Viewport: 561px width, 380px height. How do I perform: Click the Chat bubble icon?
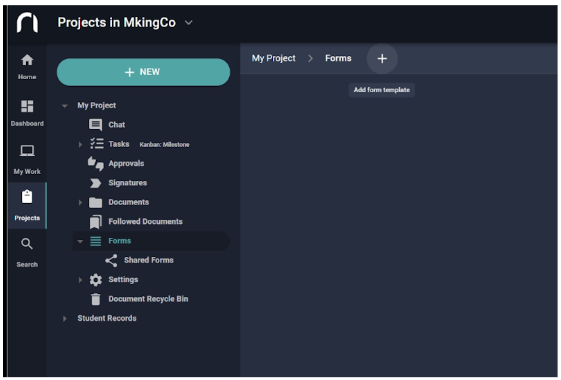[x=95, y=125]
